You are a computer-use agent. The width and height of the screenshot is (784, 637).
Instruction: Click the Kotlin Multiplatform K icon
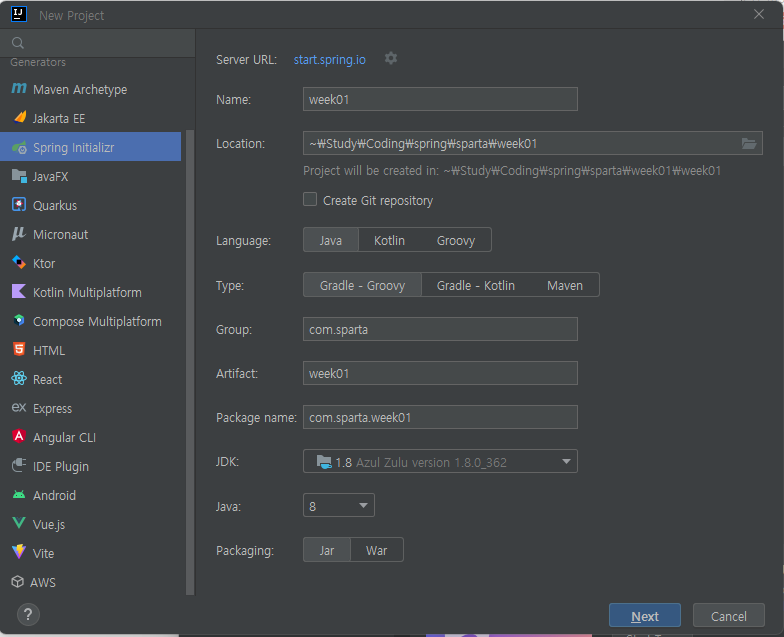pos(19,292)
